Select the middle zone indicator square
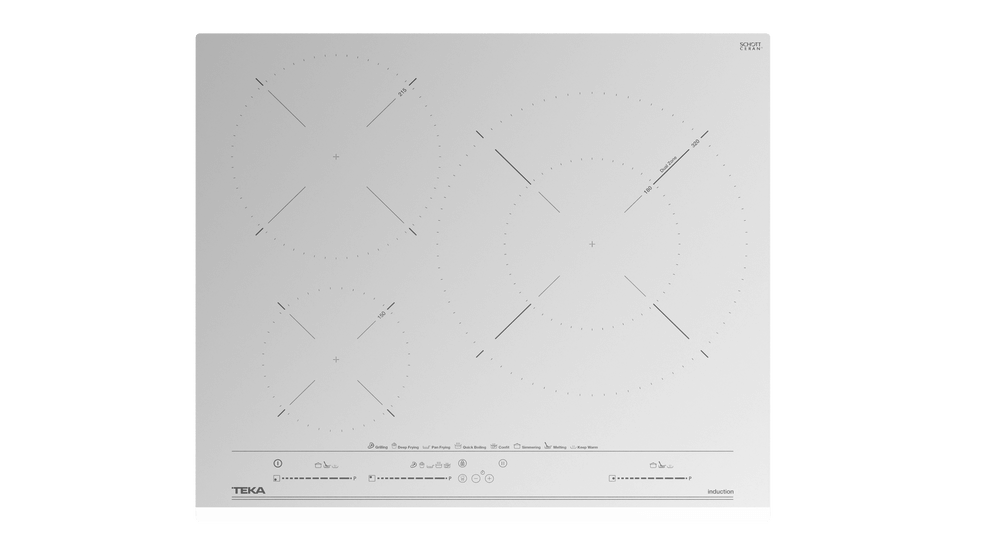This screenshot has width=985, height=554. coord(371,478)
